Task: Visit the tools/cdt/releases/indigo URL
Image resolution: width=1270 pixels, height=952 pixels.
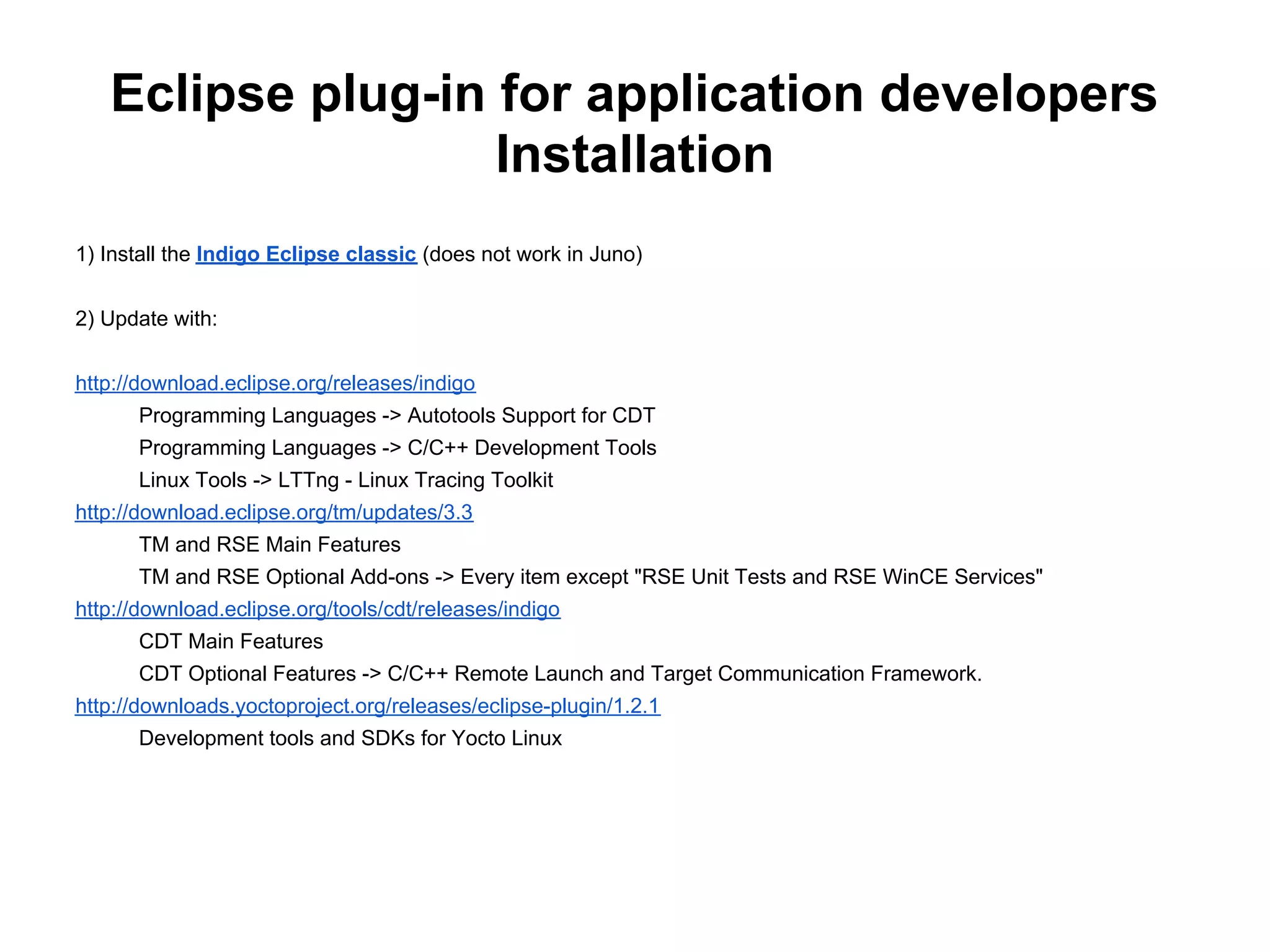Action: (317, 609)
